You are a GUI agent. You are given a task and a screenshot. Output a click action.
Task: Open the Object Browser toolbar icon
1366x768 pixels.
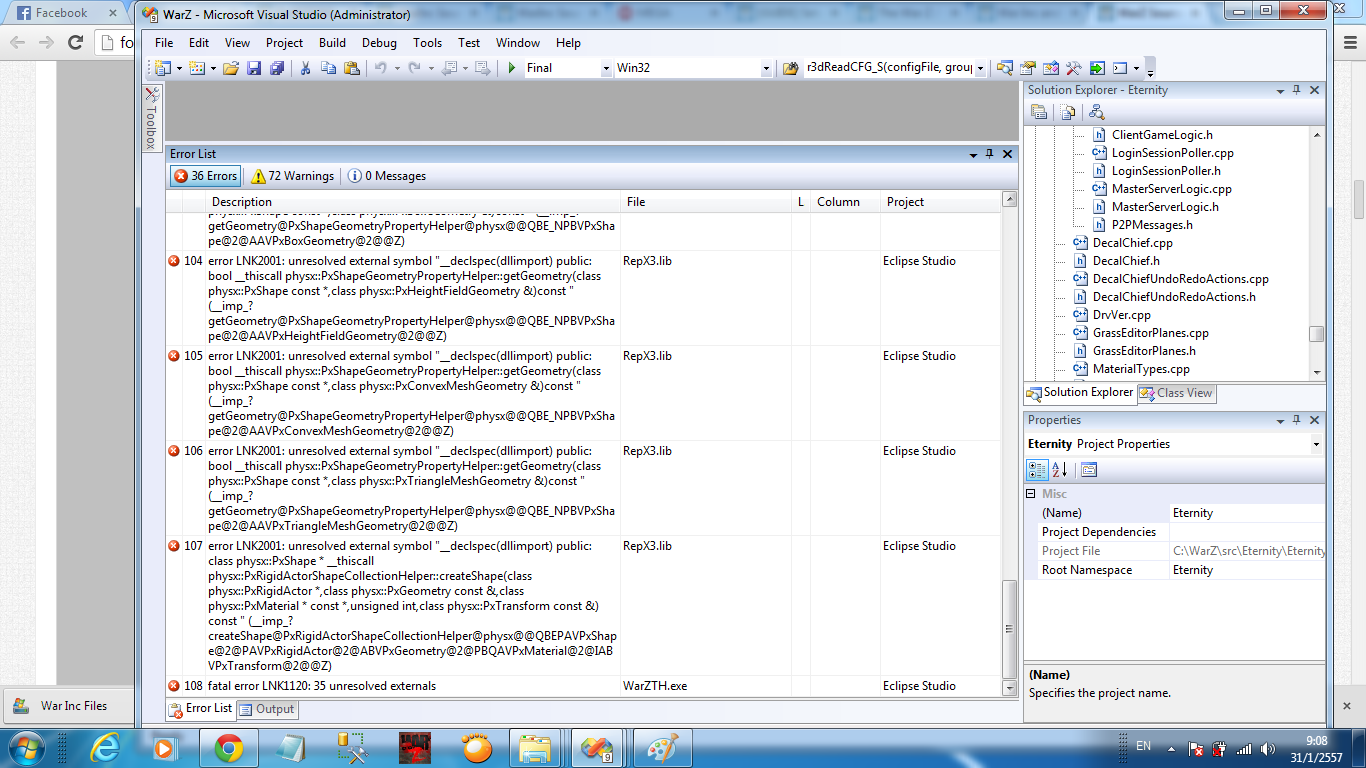[x=1051, y=68]
